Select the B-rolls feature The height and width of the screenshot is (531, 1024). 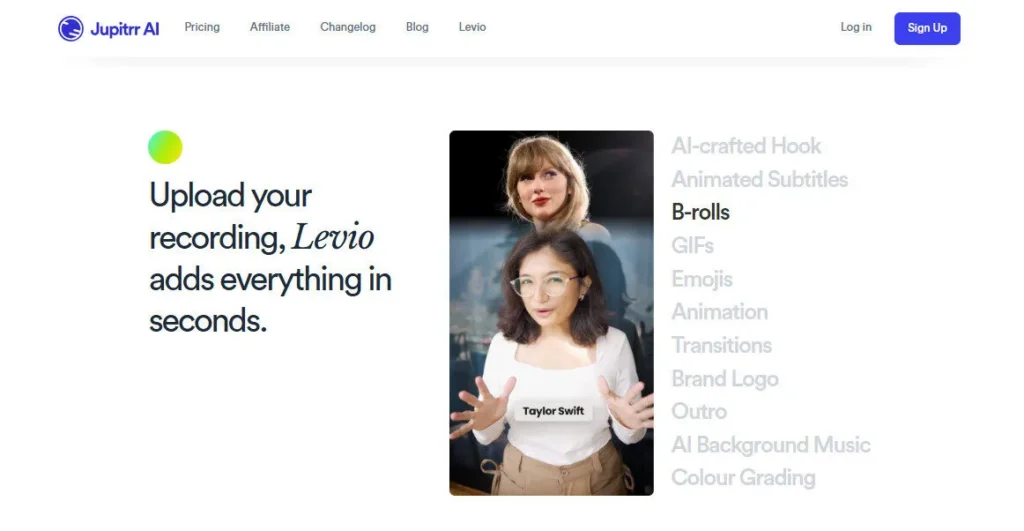point(700,212)
